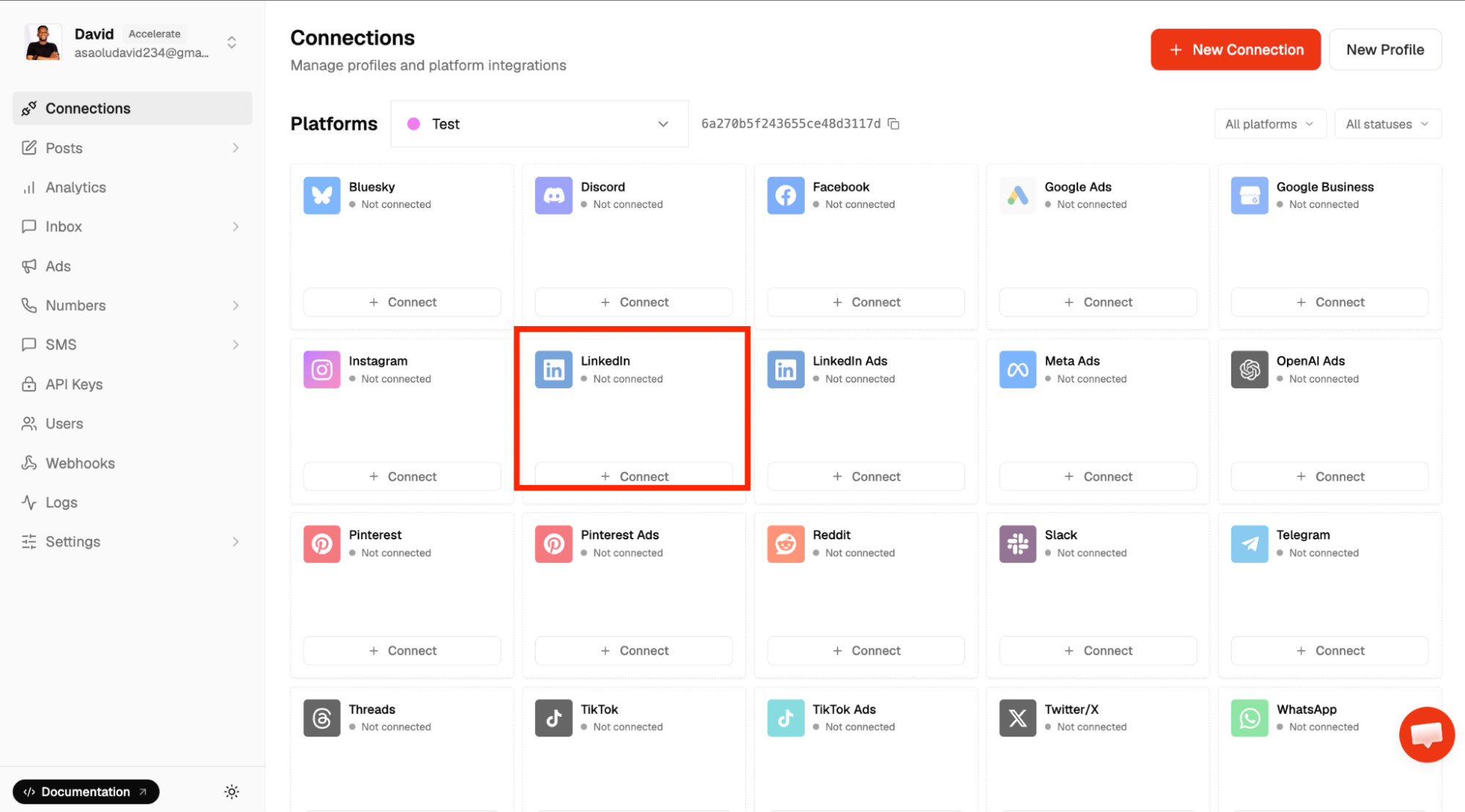This screenshot has height=812, width=1465.
Task: Open the Test profile dropdown
Action: coord(539,124)
